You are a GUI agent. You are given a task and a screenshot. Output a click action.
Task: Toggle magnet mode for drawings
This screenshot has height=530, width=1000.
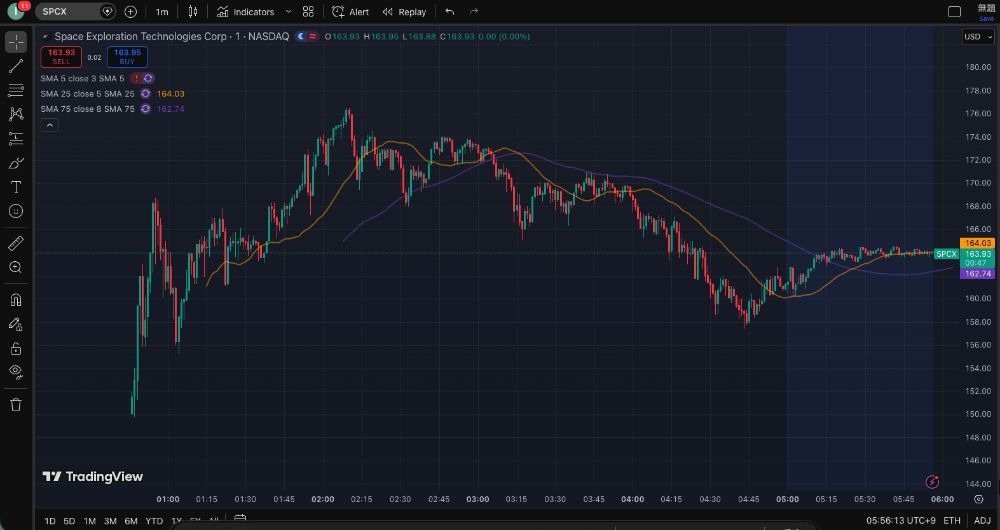(16, 300)
